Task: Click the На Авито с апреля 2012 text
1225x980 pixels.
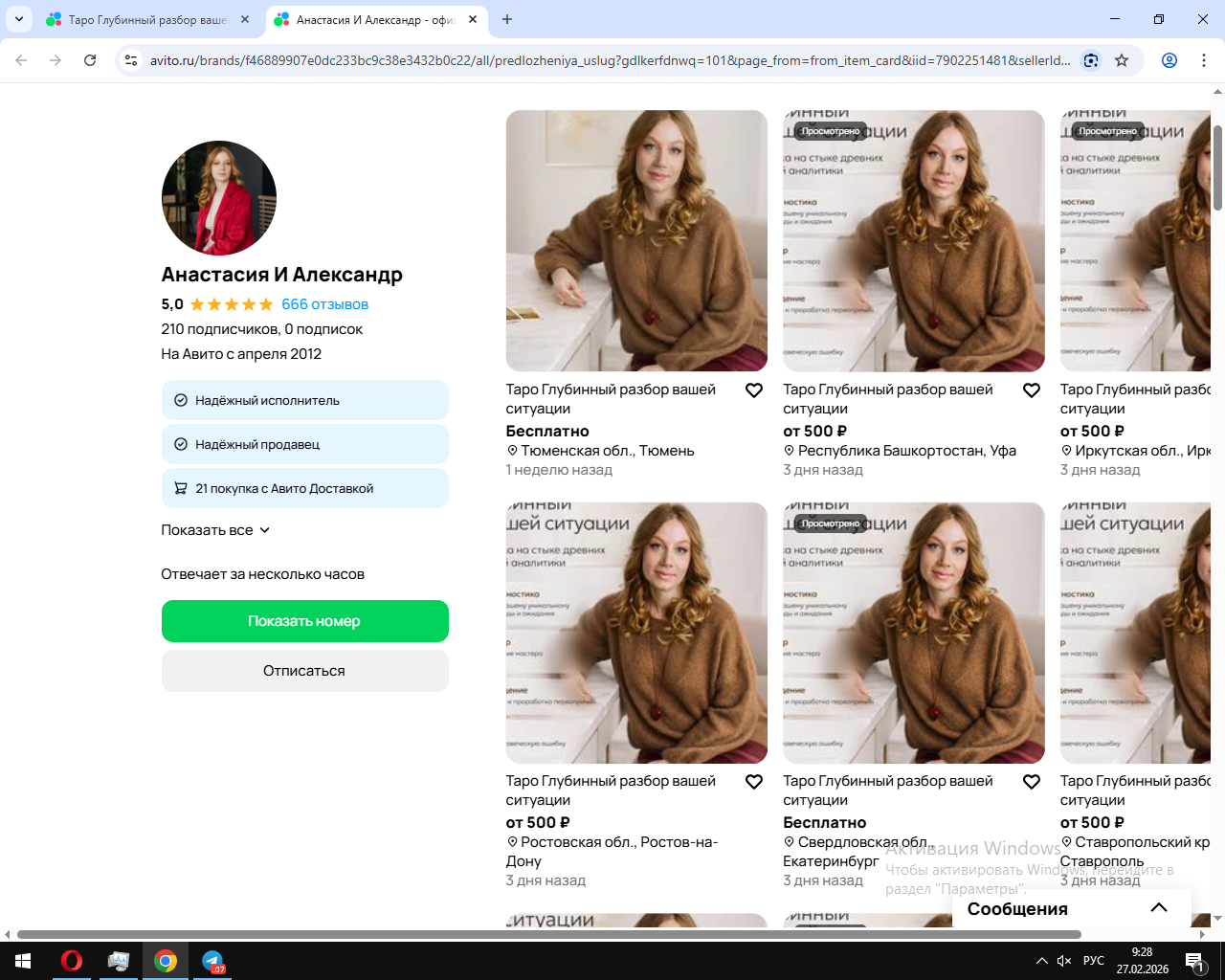Action: (241, 354)
